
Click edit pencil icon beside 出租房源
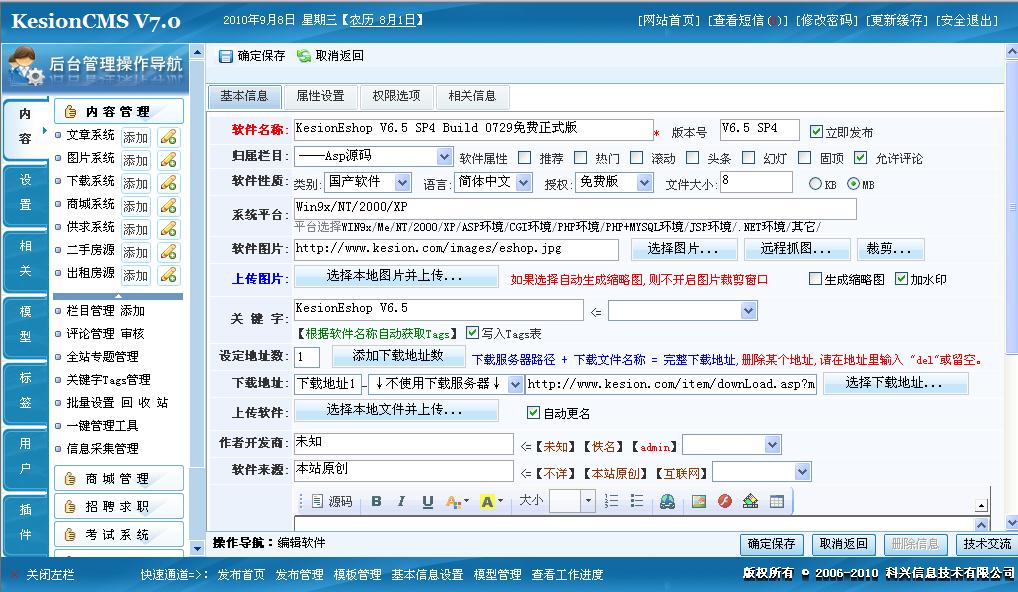tap(169, 275)
